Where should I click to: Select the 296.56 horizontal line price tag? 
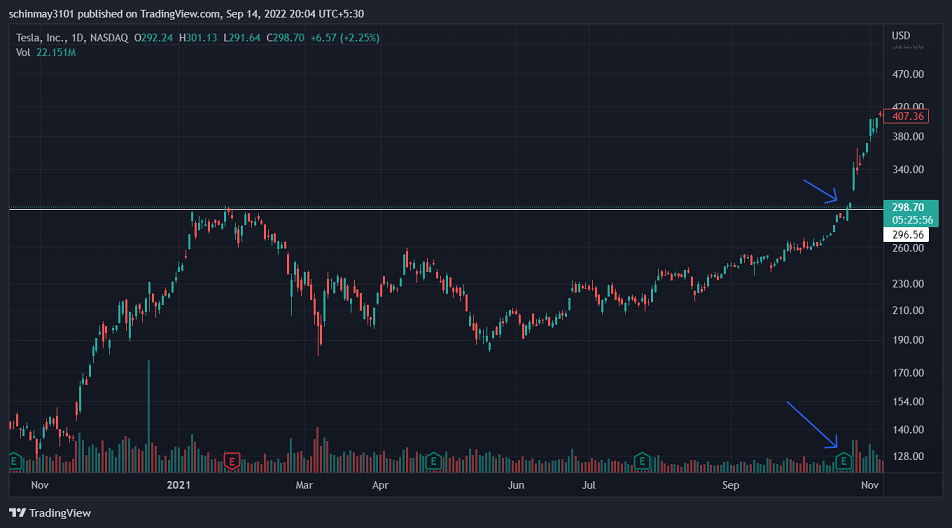point(906,234)
